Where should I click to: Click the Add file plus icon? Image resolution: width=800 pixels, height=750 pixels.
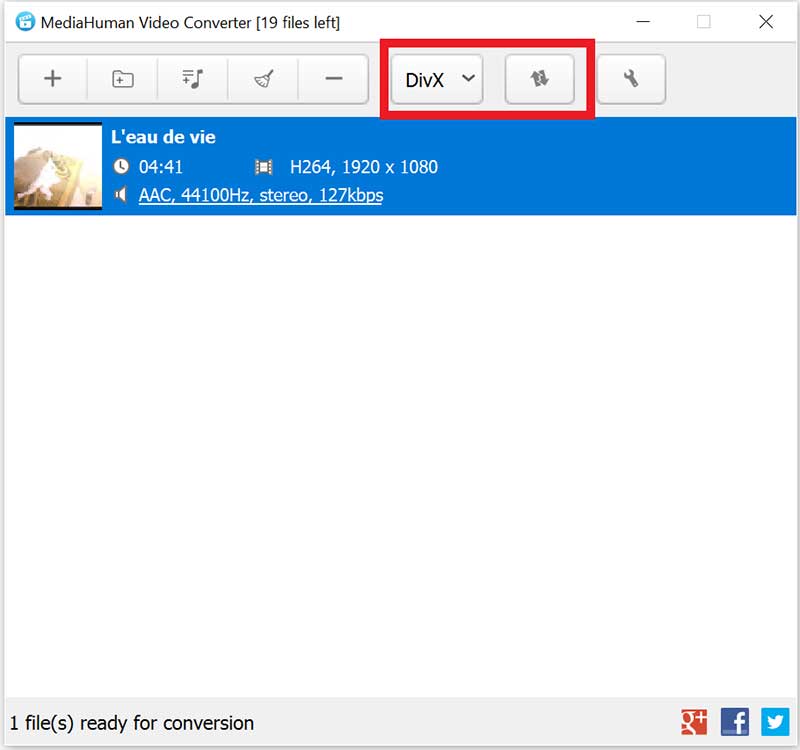click(52, 79)
